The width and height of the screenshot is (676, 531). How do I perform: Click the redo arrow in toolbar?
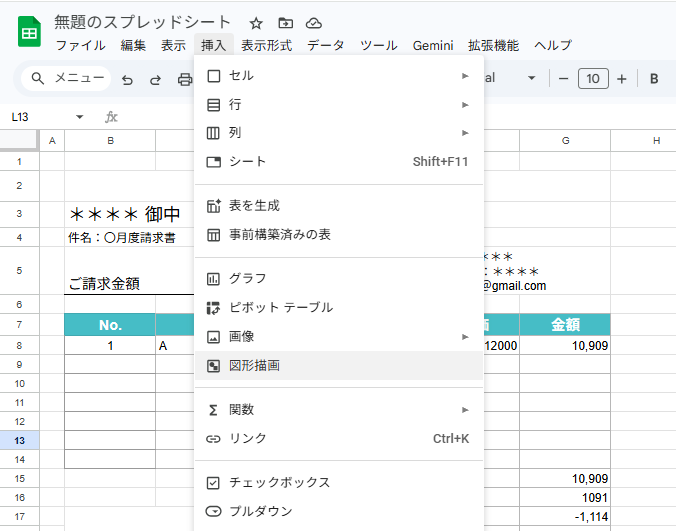(156, 79)
